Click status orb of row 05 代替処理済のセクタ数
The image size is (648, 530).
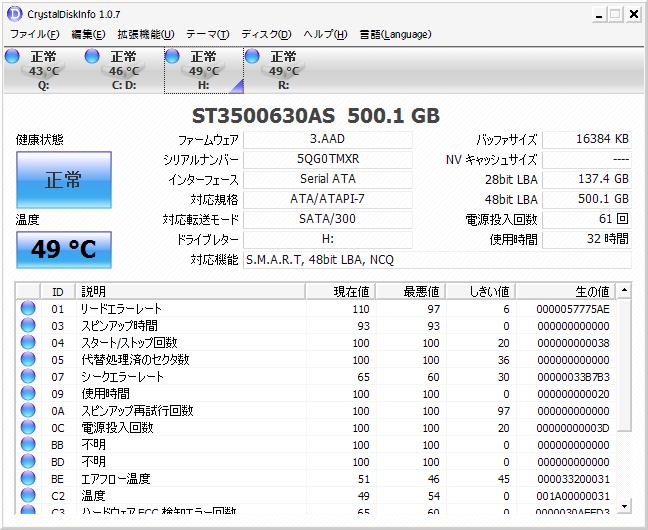28,359
